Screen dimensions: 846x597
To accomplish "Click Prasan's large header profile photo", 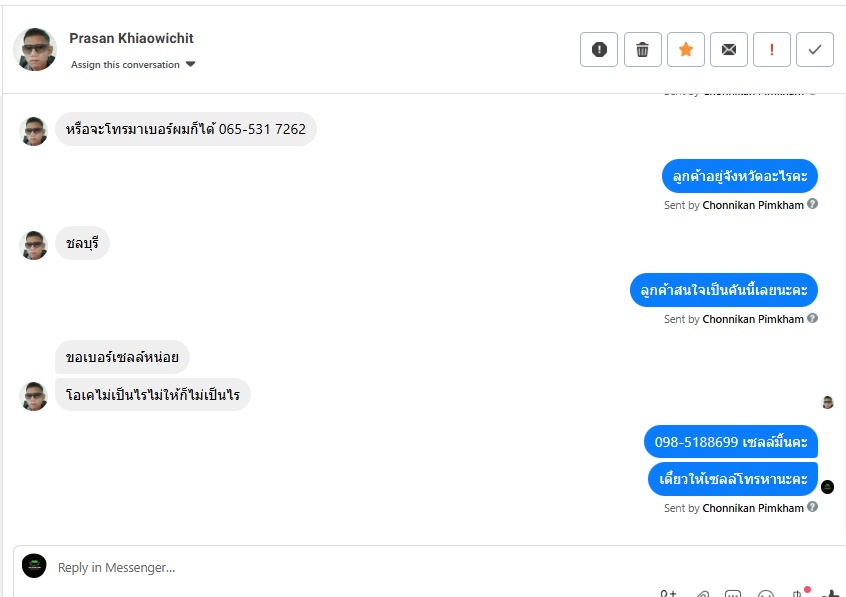I will pos(35,50).
